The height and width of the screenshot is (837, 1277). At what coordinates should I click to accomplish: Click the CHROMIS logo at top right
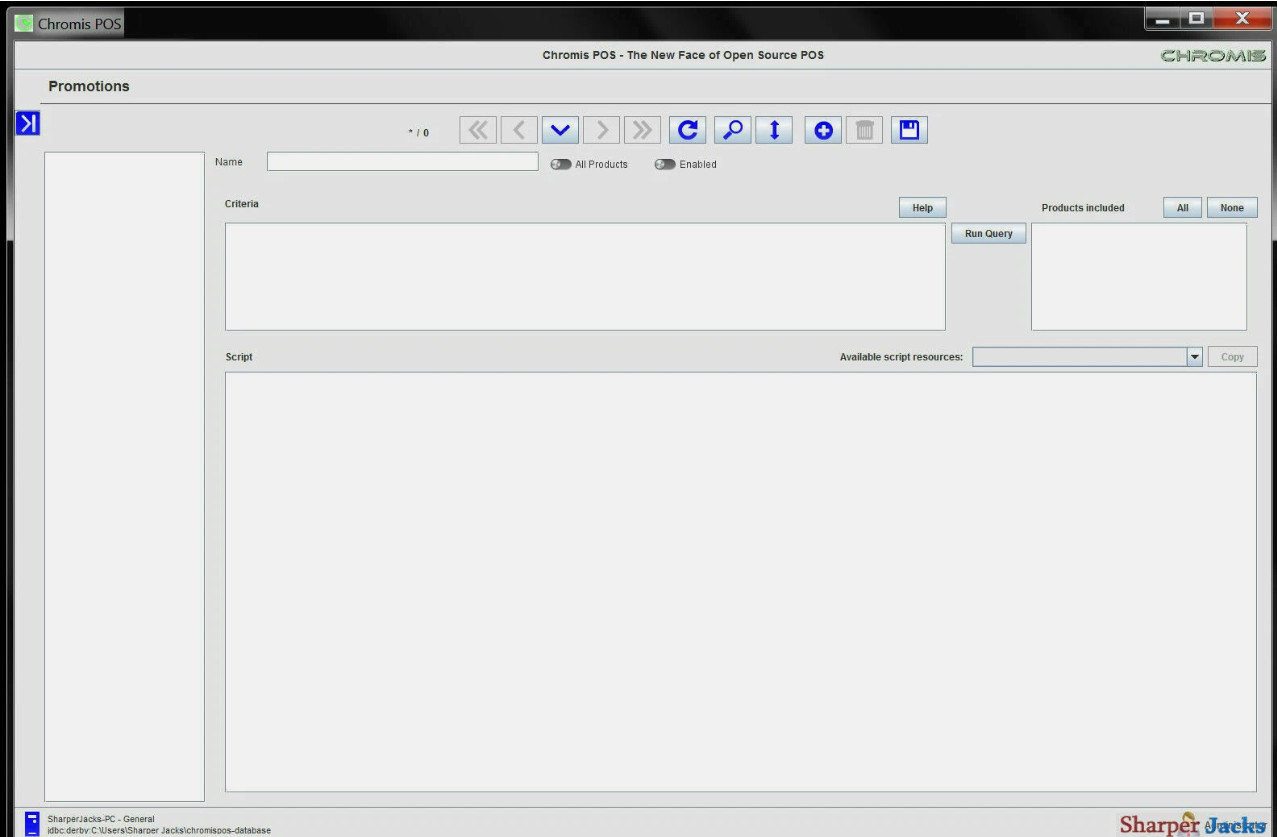(1212, 56)
